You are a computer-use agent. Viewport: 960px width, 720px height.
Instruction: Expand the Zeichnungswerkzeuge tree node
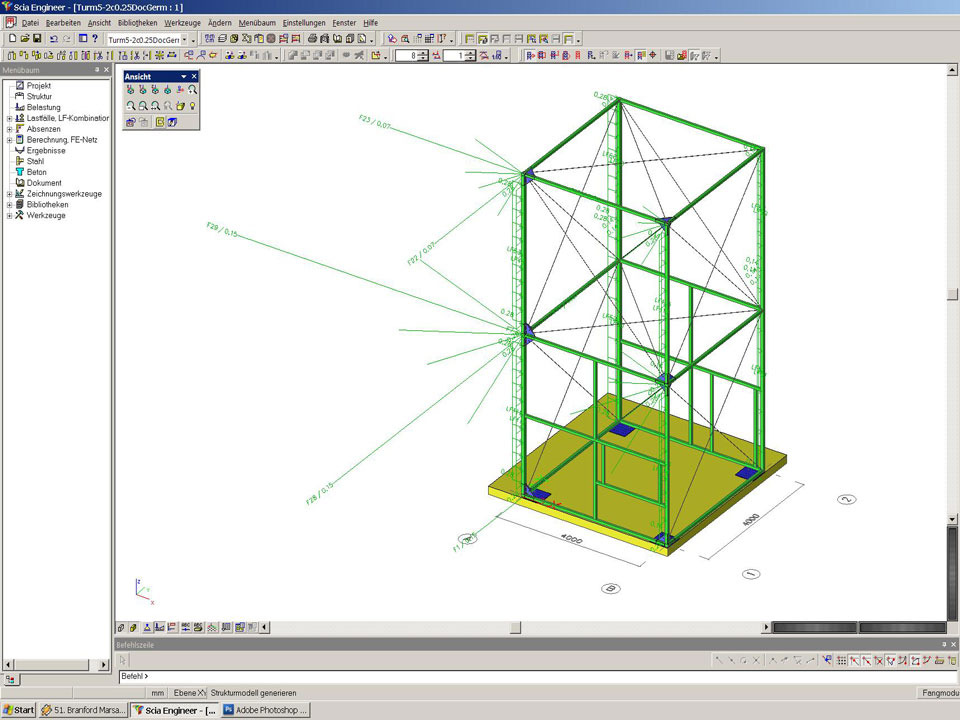pyautogui.click(x=9, y=194)
